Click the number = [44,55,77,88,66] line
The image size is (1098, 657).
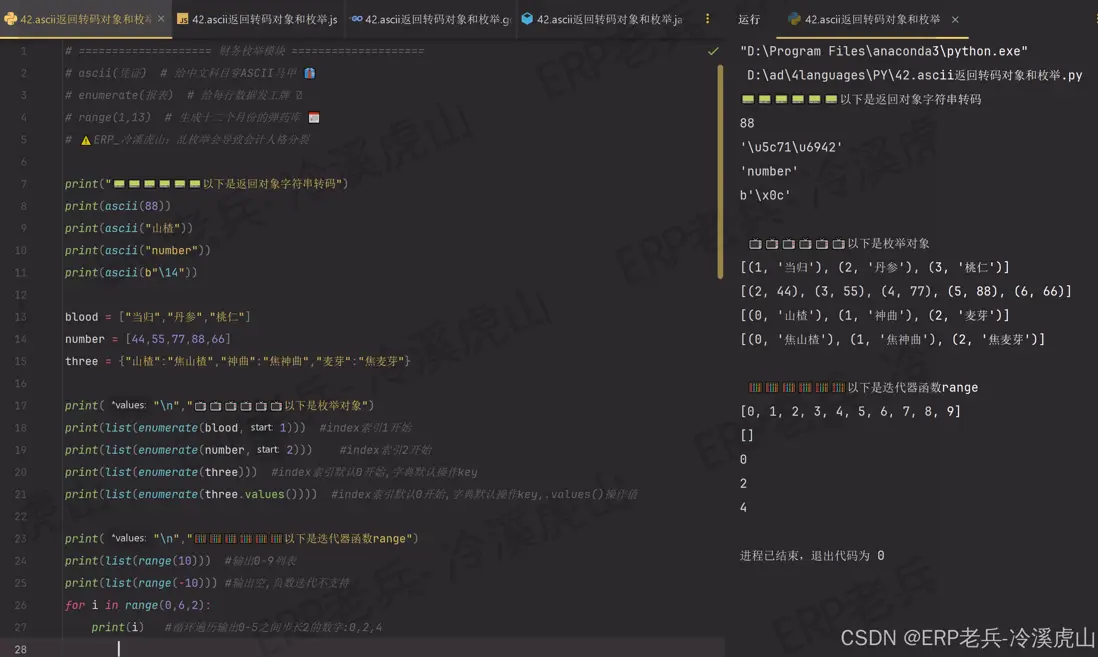pyautogui.click(x=147, y=339)
